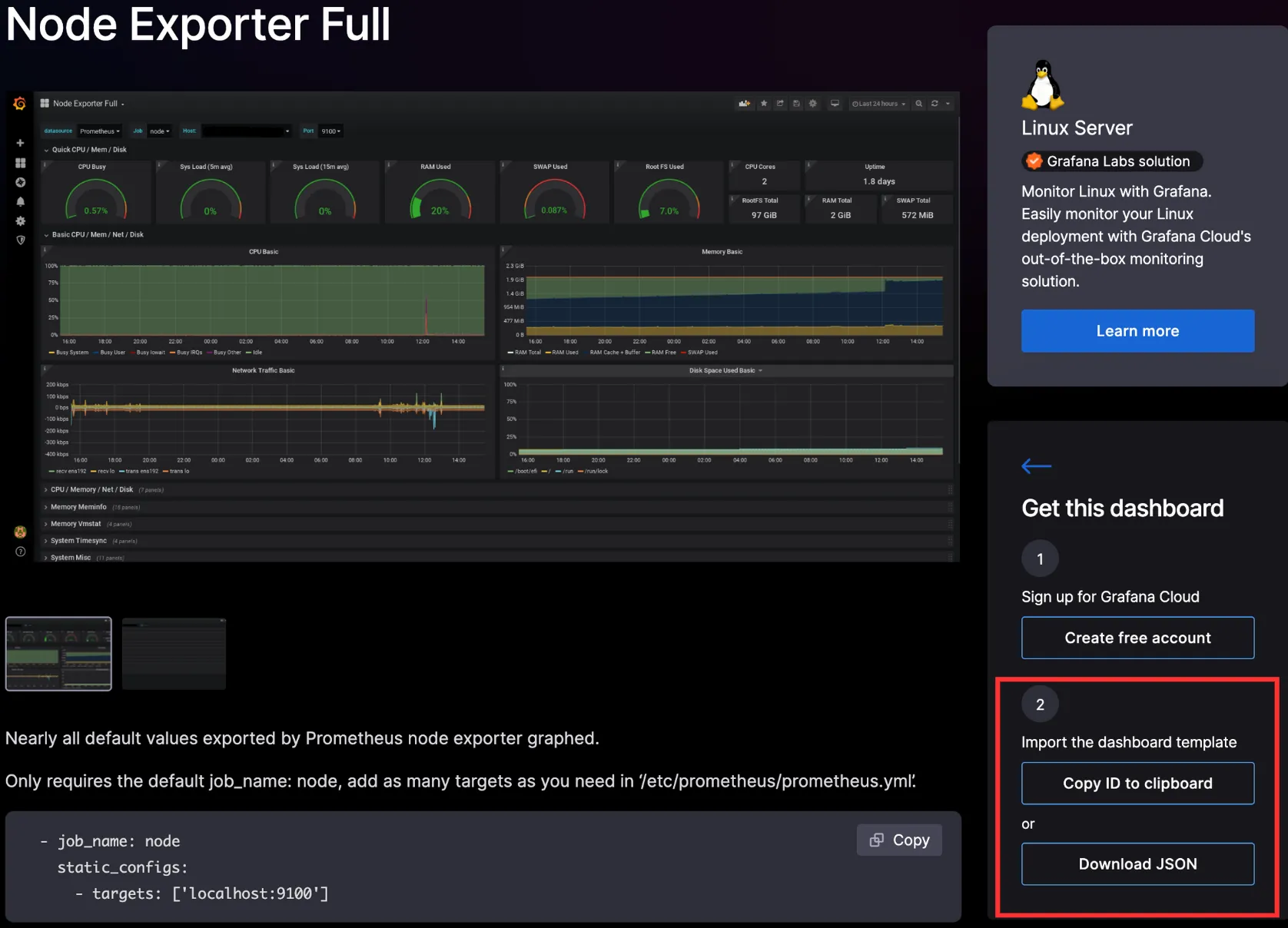Toggle the Busy System legend series

tap(71, 353)
